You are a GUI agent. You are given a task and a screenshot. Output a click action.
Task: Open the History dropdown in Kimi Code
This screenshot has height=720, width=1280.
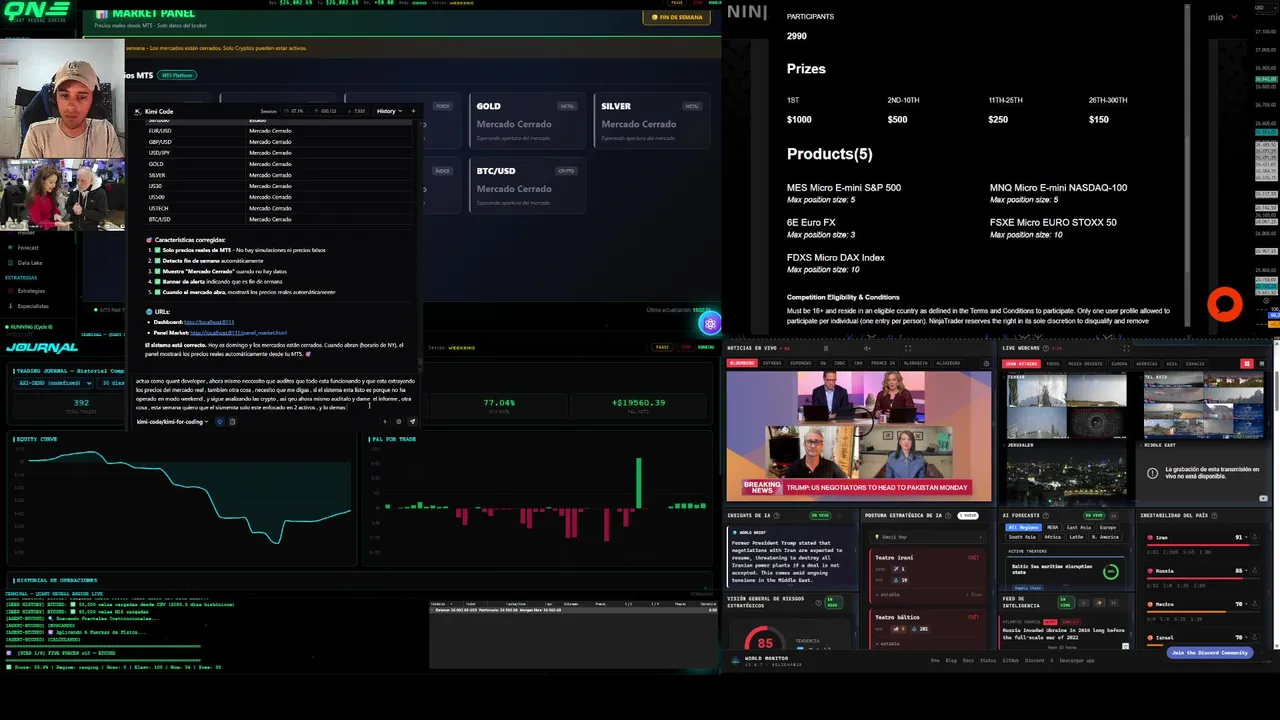pos(389,111)
